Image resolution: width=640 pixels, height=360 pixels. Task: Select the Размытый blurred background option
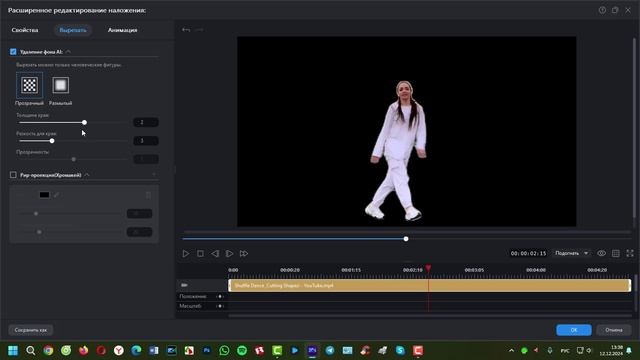click(x=60, y=85)
